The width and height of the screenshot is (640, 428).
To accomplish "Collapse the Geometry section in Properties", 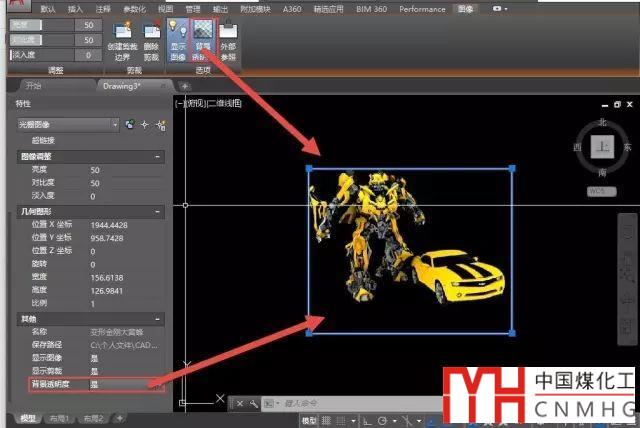I will tap(158, 212).
